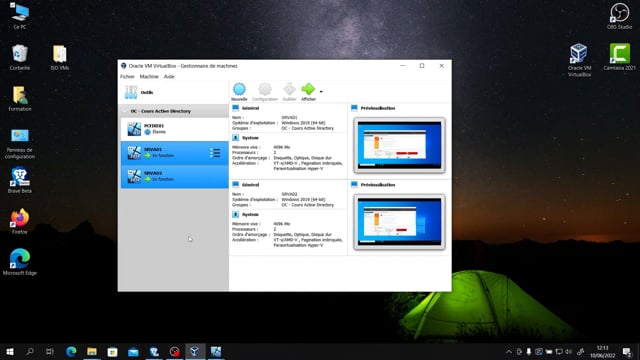The height and width of the screenshot is (360, 640).
Task: Click the upper Prévisualisation header
Action: [x=378, y=108]
